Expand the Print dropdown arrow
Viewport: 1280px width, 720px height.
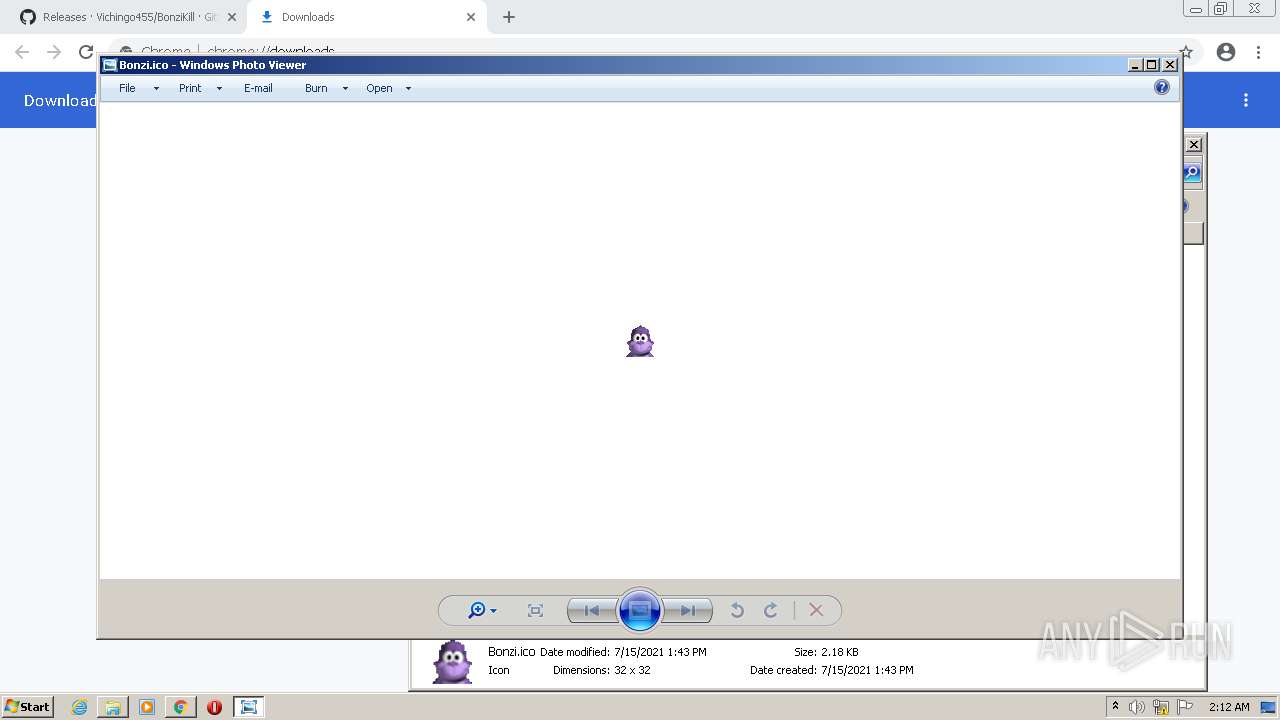coord(219,88)
